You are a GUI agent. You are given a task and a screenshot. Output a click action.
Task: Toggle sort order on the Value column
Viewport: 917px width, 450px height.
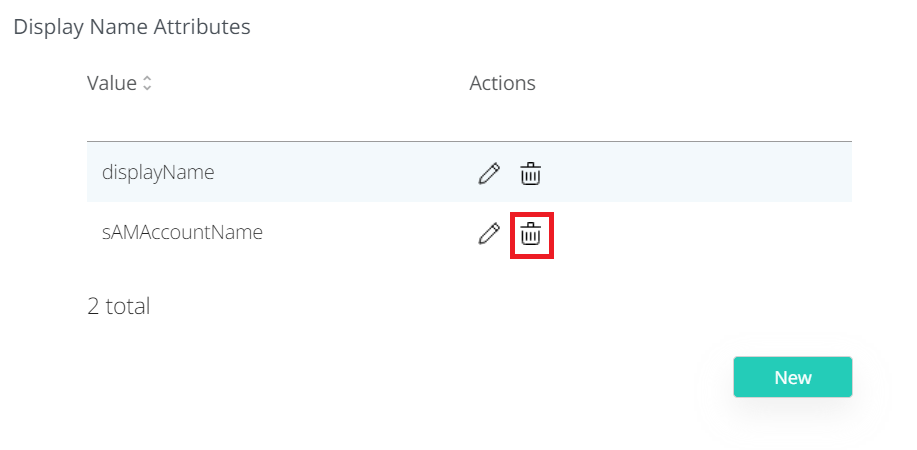(x=148, y=84)
